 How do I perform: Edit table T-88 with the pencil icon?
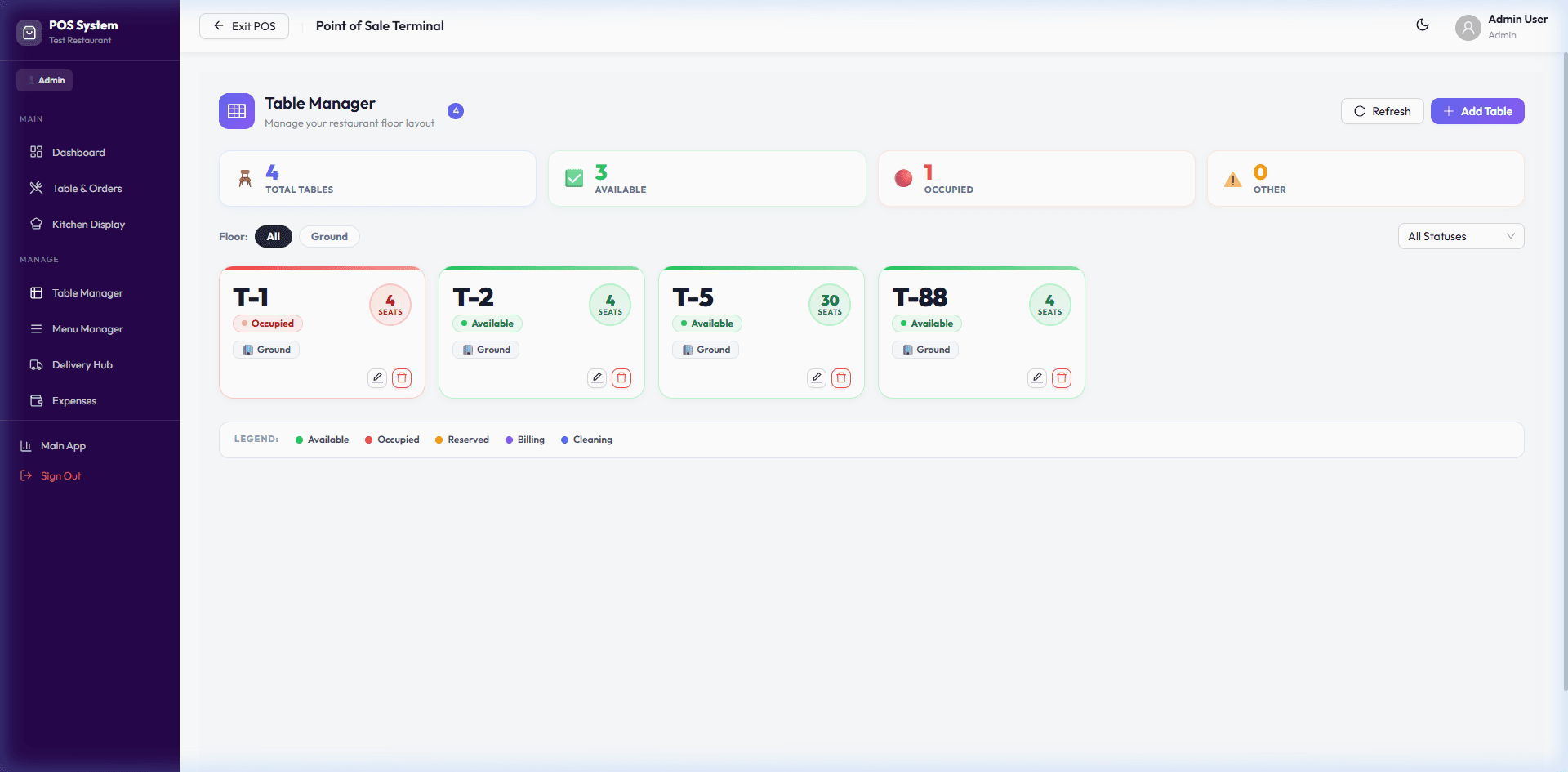[x=1036, y=377]
